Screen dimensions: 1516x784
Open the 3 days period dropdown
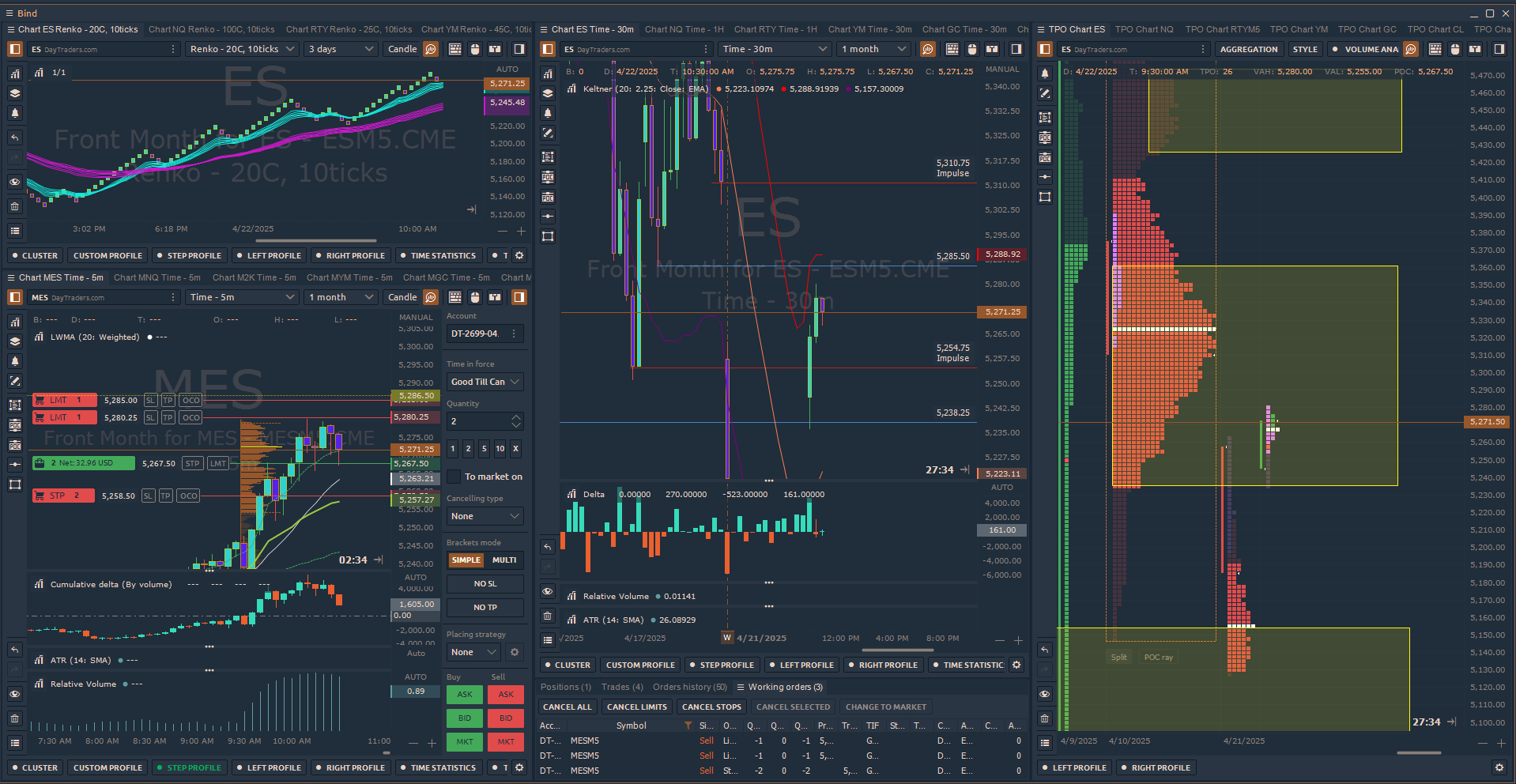tap(340, 49)
